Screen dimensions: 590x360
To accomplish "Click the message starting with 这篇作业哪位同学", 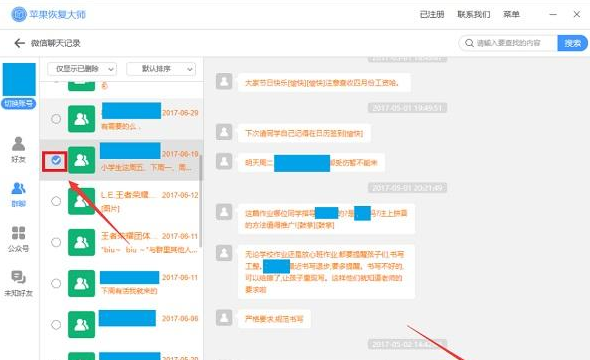I will coord(326,219).
